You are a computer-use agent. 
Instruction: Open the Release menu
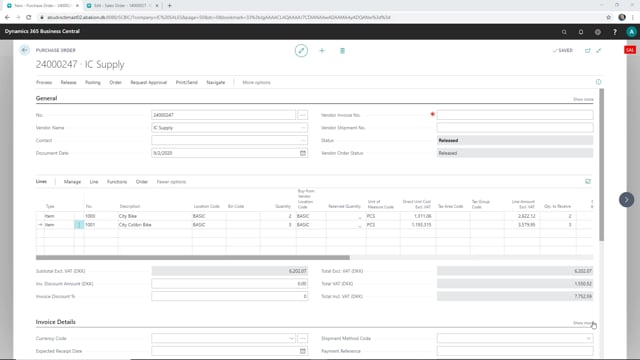tap(69, 82)
